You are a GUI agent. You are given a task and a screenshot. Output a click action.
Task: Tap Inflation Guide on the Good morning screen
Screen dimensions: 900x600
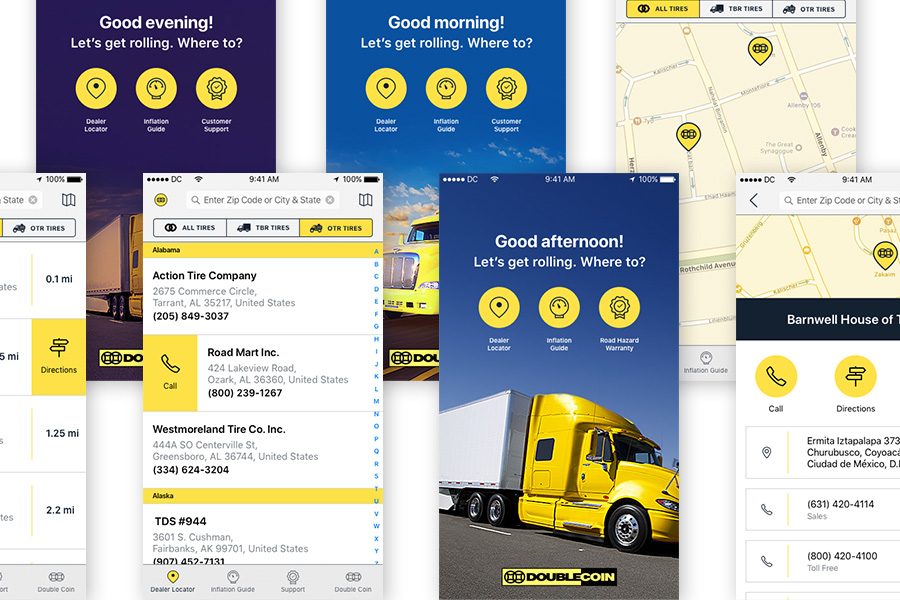point(446,88)
